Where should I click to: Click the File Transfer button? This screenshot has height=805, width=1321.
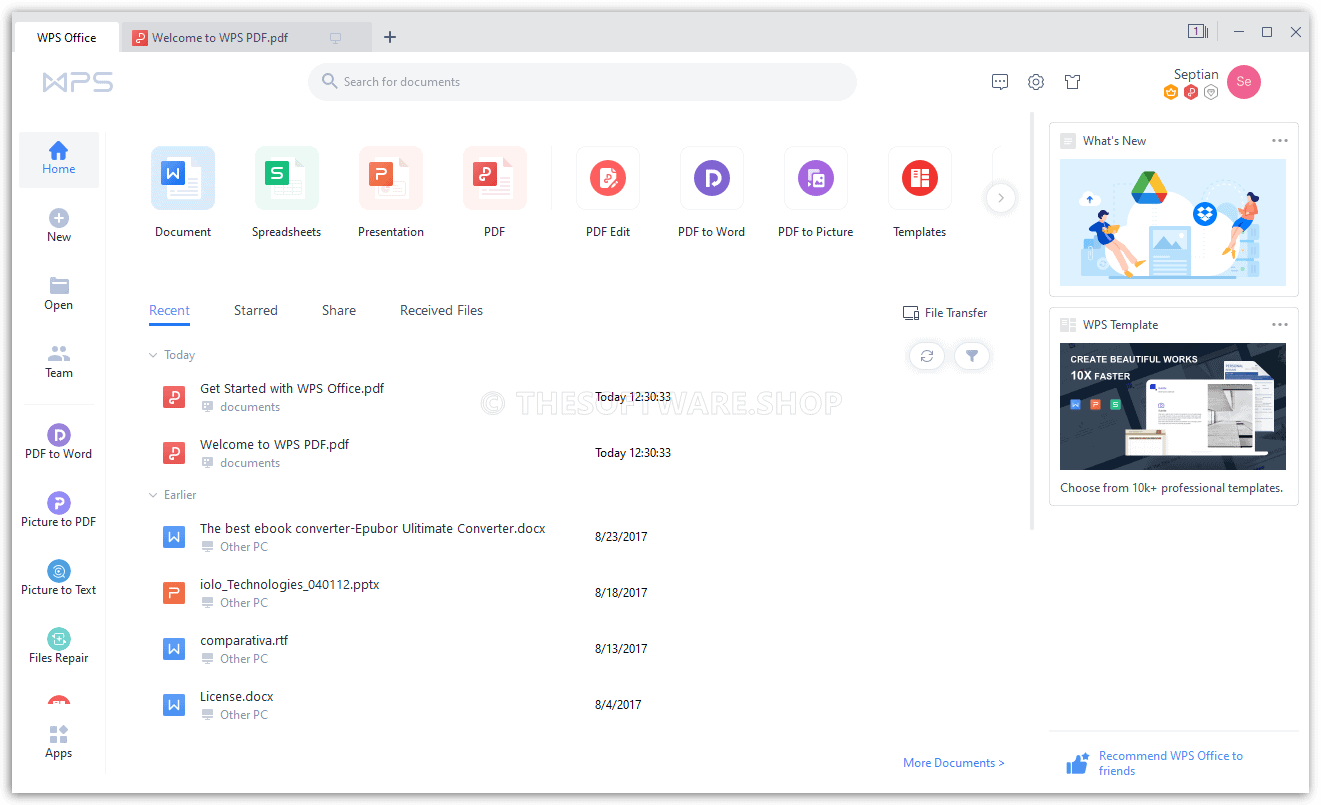click(x=945, y=313)
